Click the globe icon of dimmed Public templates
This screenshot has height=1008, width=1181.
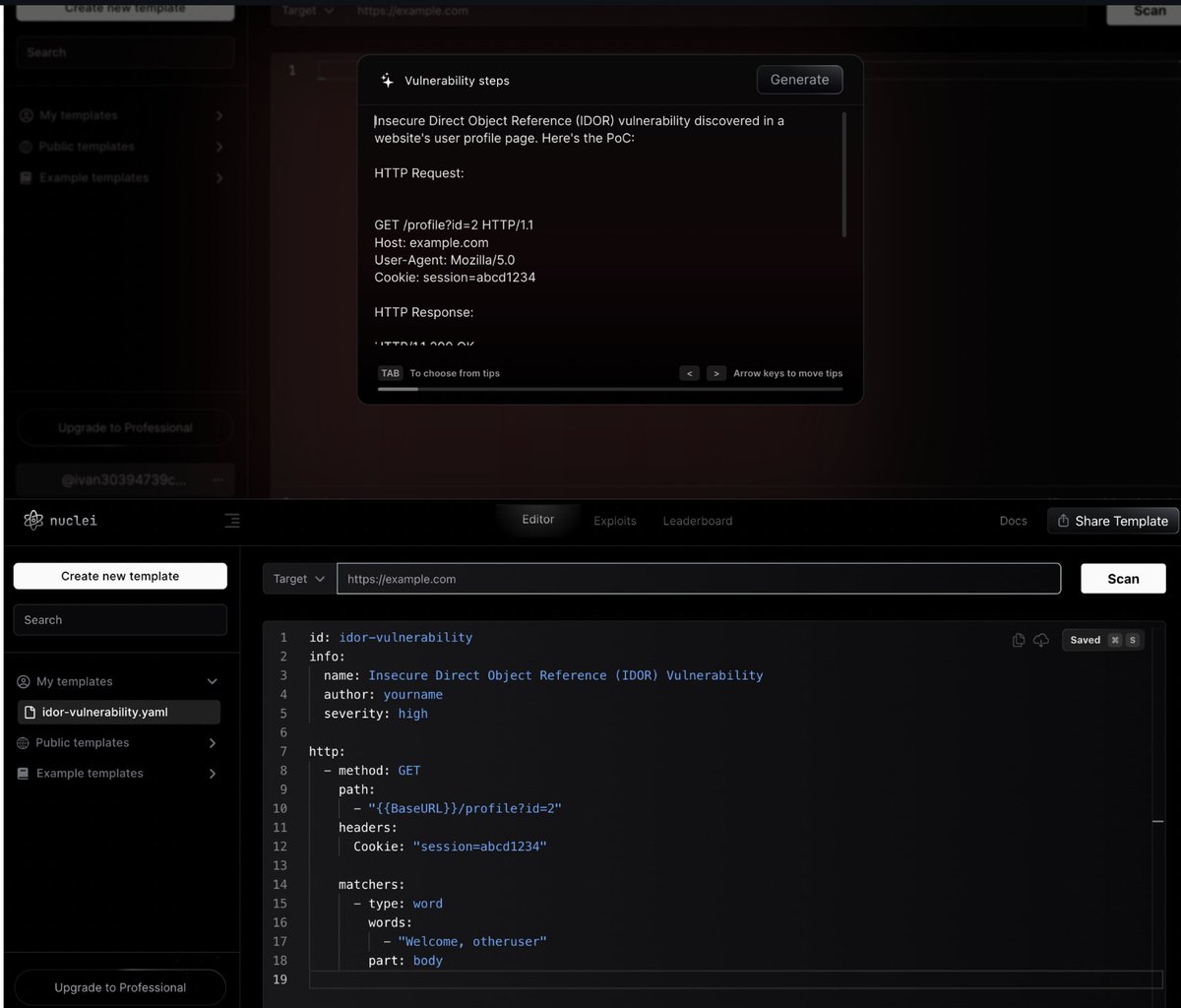pos(26,147)
